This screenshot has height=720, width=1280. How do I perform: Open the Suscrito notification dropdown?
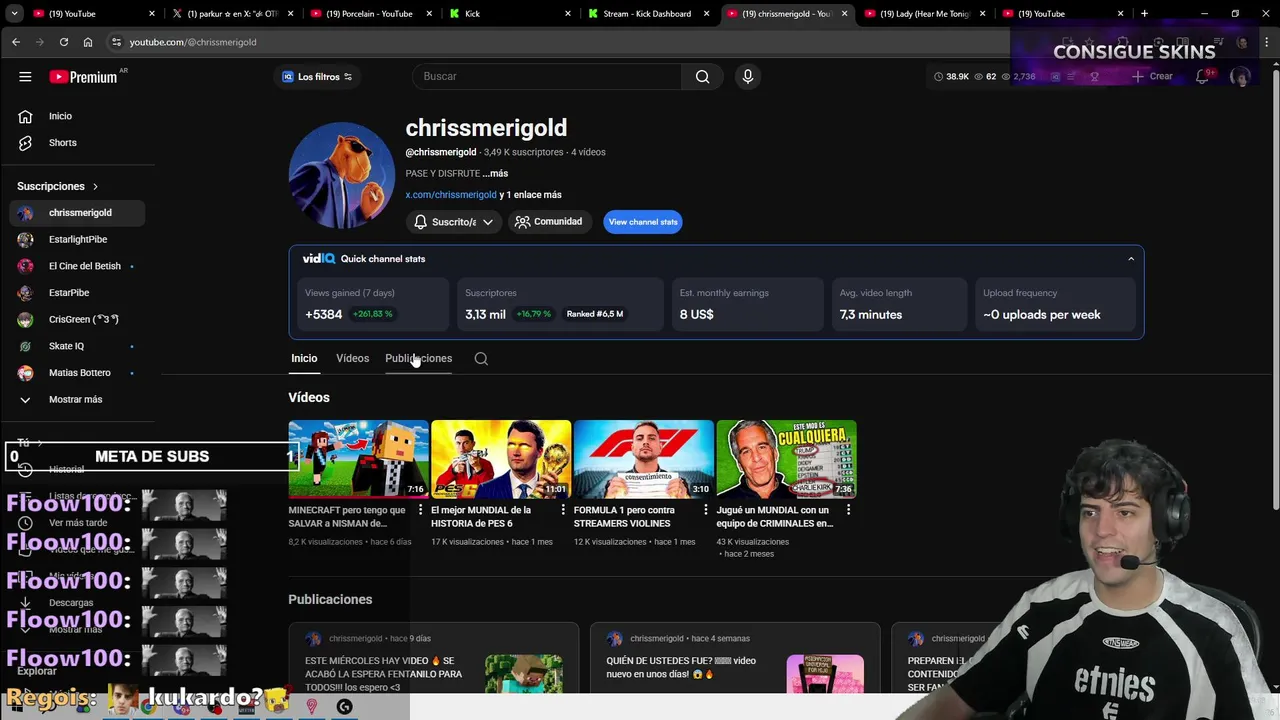pos(454,222)
